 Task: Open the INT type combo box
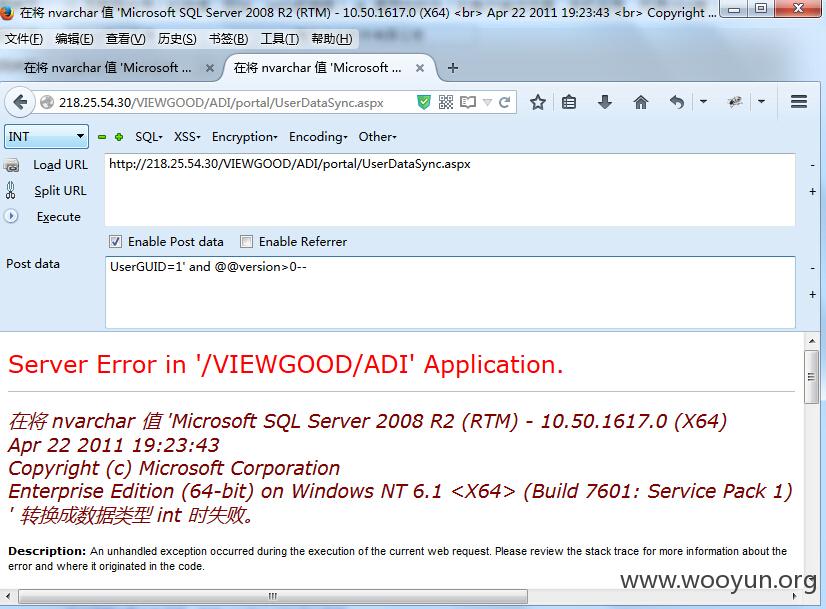tap(46, 136)
